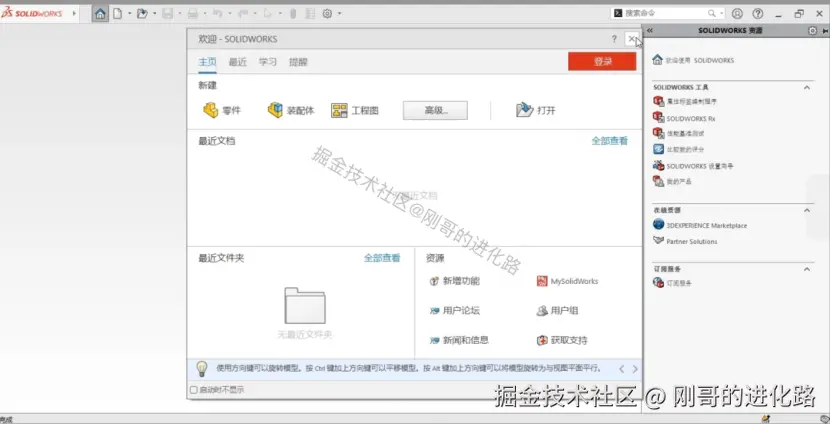Close the 欢迎 - SOLIDWORKS dialog

pyautogui.click(x=631, y=39)
